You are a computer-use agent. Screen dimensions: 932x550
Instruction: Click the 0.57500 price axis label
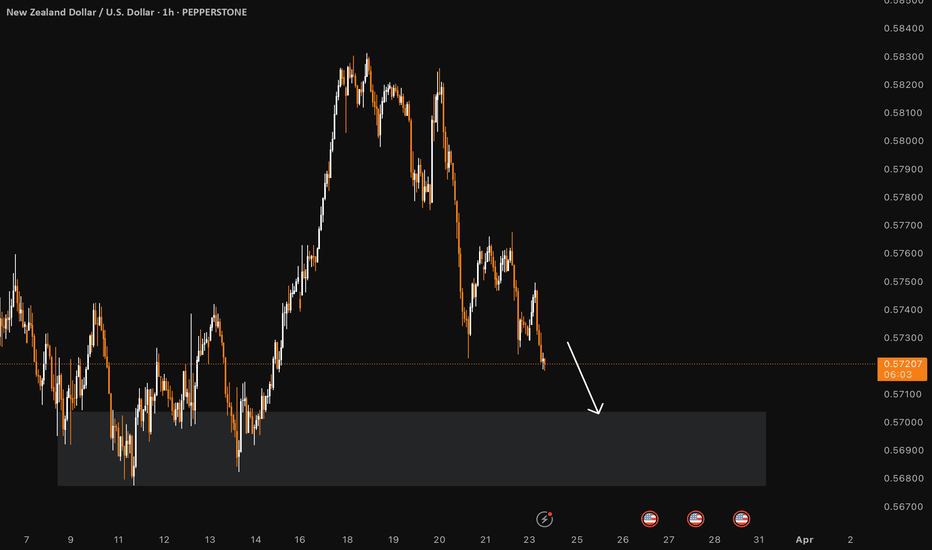click(x=903, y=282)
